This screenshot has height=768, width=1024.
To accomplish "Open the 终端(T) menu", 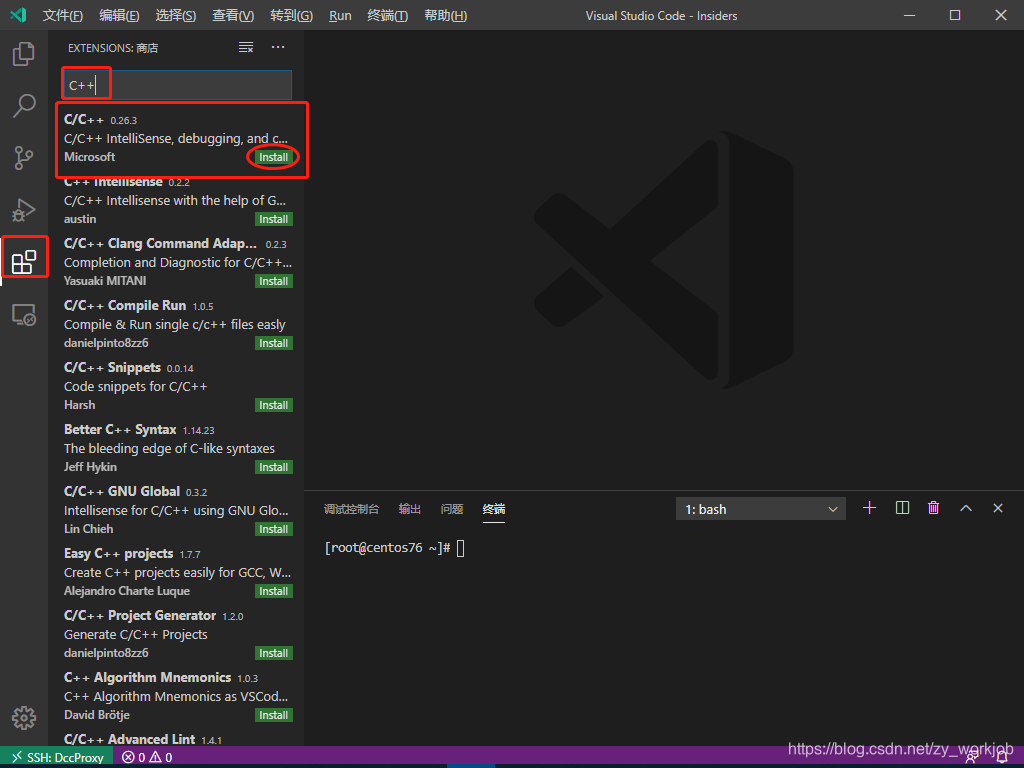I will (x=387, y=15).
